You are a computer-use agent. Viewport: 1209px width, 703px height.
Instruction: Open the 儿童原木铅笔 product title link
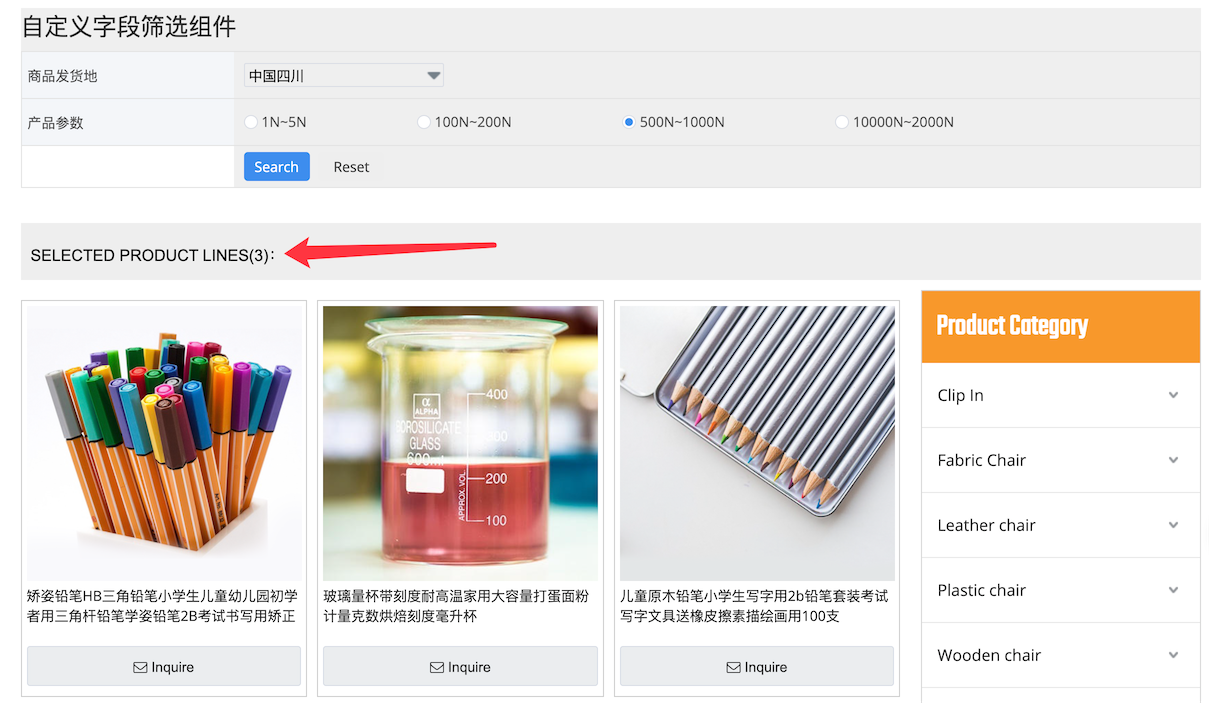754,606
